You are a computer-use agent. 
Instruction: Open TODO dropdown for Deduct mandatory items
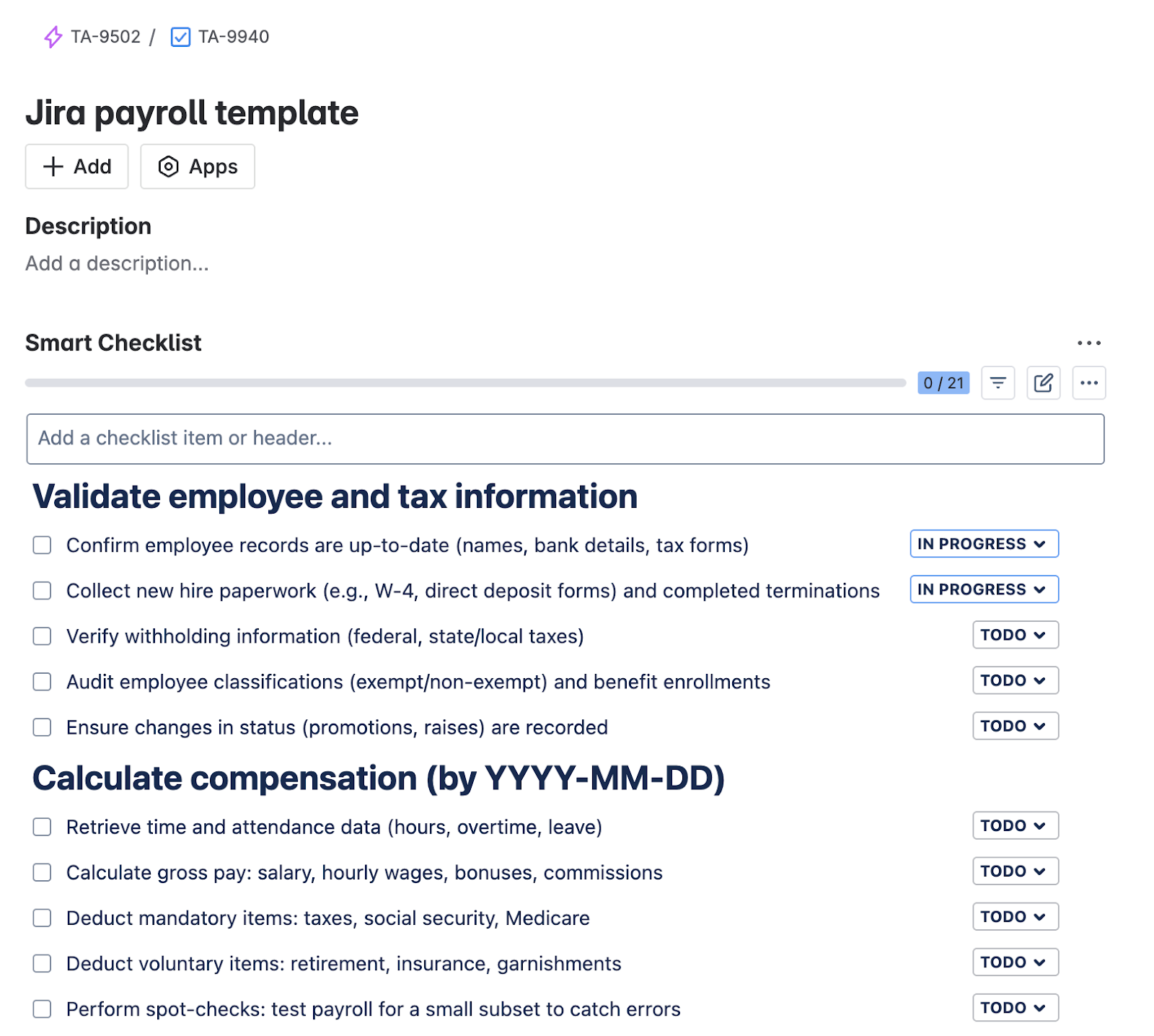[x=1016, y=916]
